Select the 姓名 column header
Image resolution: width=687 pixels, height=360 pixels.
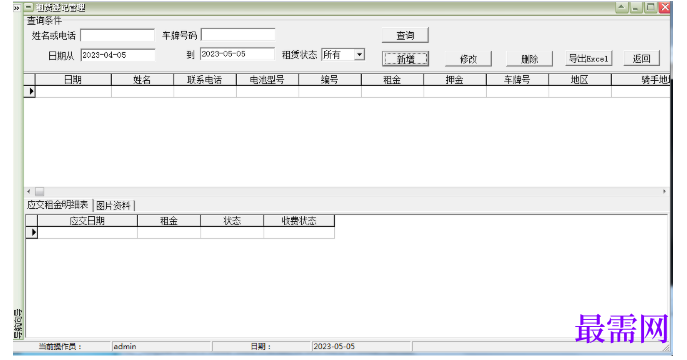click(142, 80)
